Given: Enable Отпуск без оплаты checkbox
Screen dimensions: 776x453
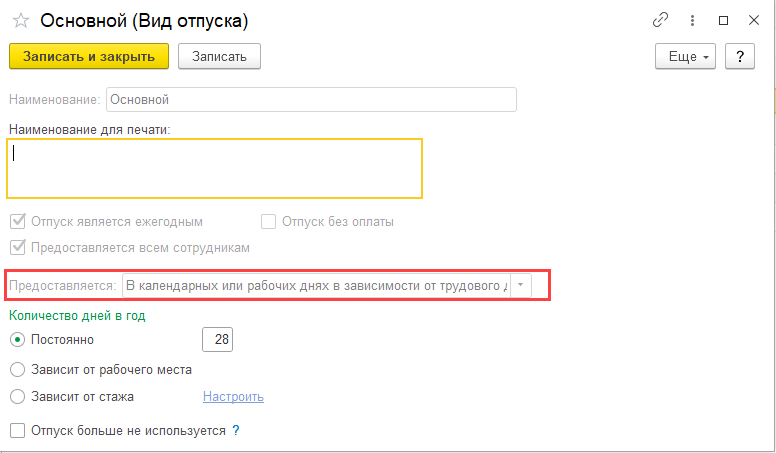Looking at the screenshot, I should (268, 222).
